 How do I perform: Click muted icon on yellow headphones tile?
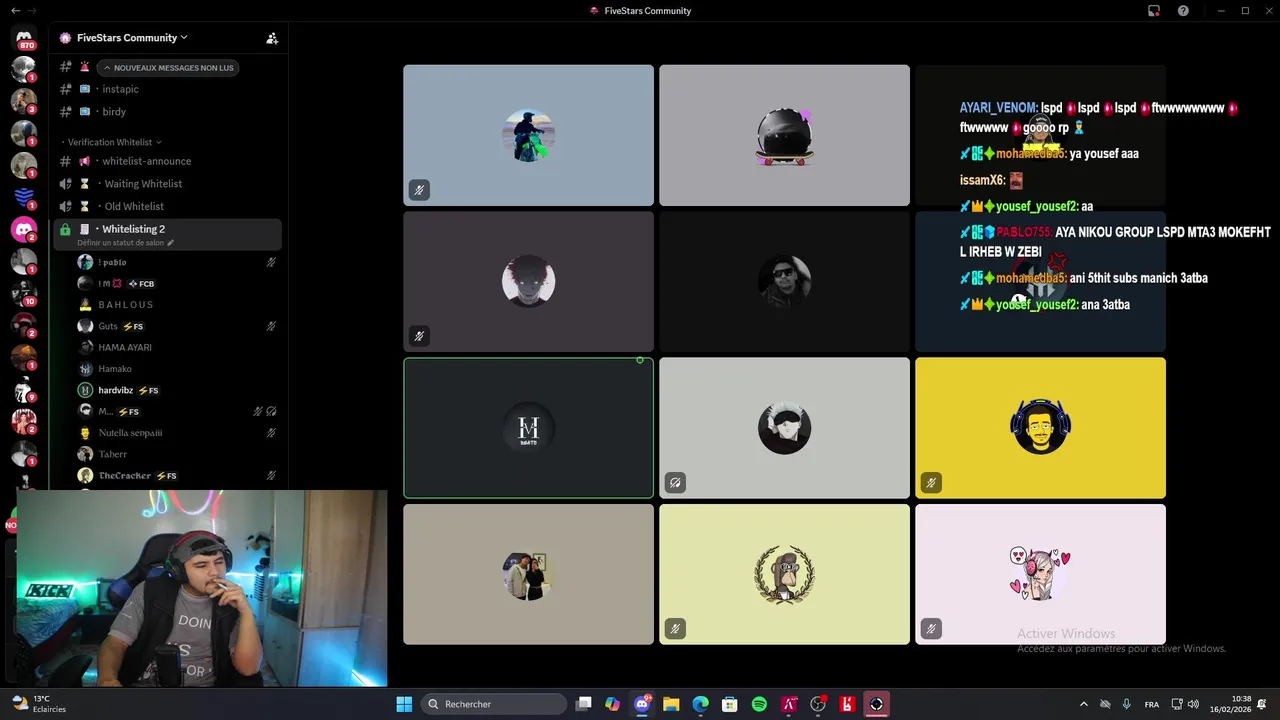tap(931, 483)
